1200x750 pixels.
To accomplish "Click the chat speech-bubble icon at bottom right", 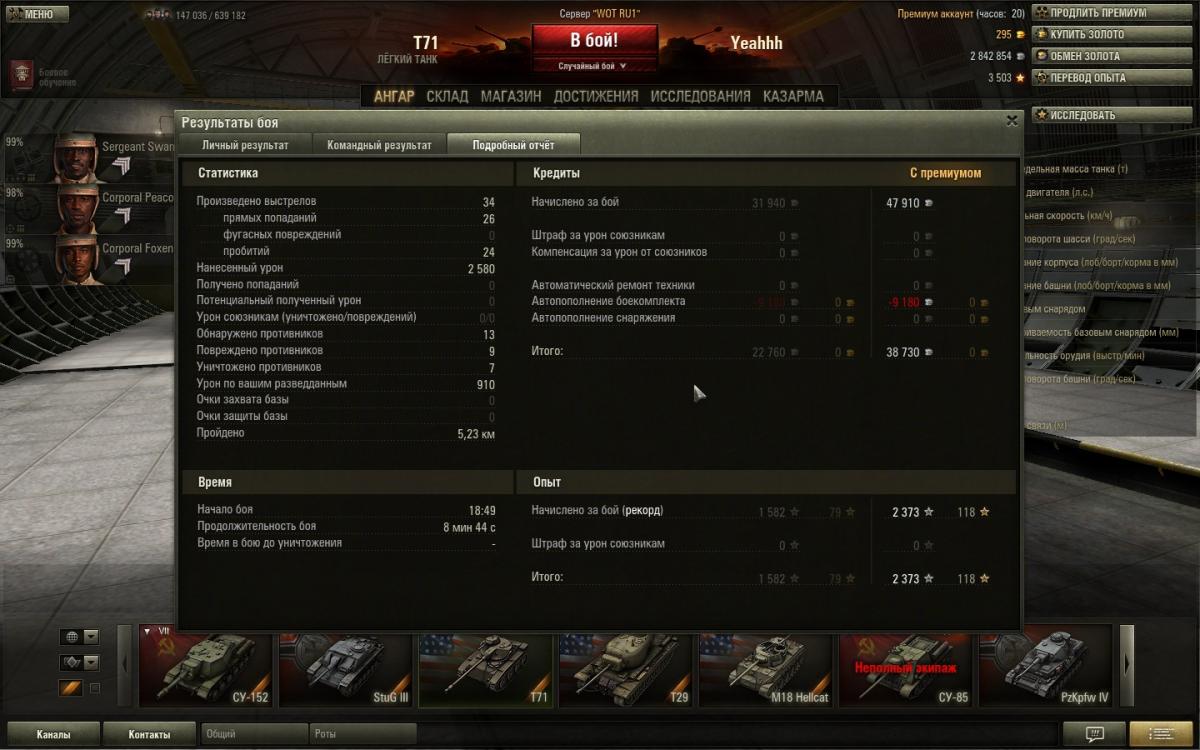I will pos(1094,734).
